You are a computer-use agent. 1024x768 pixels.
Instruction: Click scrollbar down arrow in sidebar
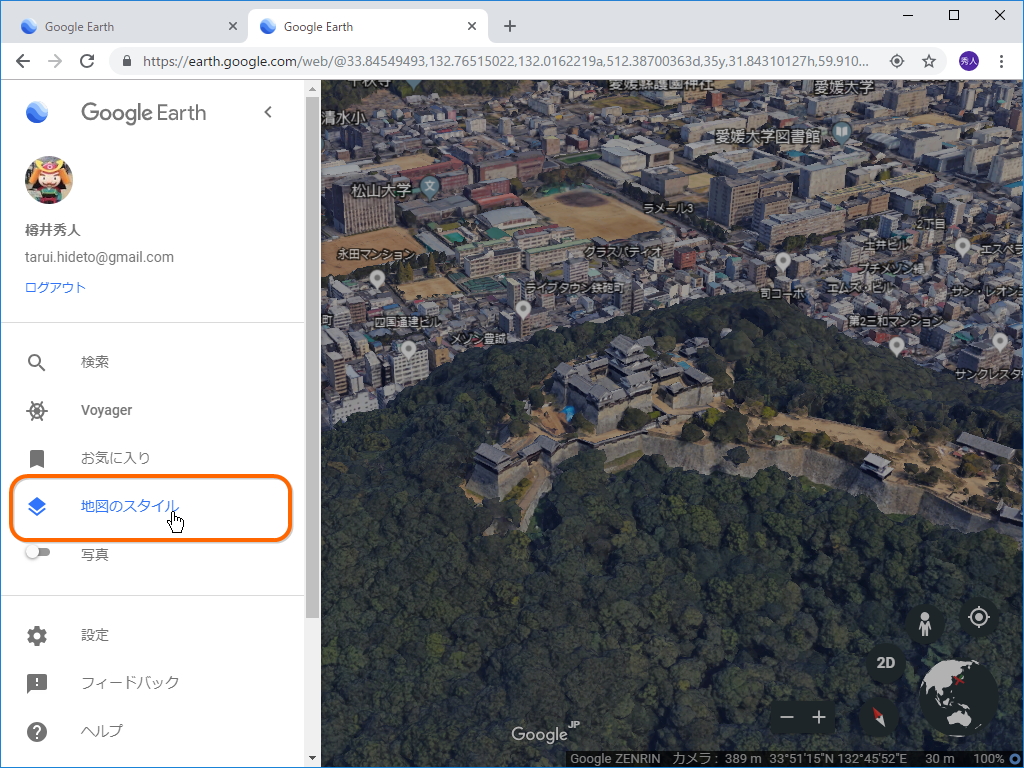(x=312, y=758)
